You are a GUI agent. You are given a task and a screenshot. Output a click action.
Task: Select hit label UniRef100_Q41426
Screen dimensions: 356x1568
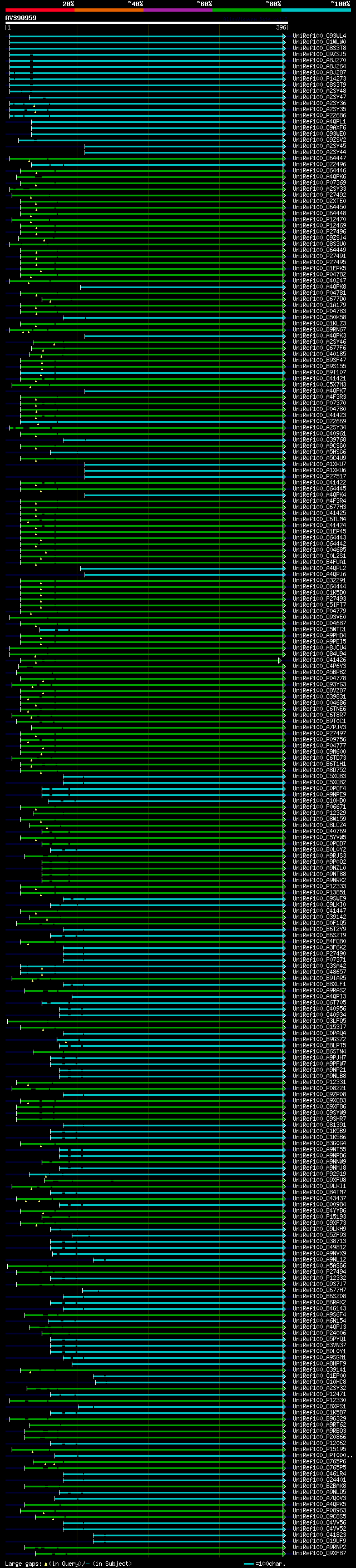click(x=319, y=660)
